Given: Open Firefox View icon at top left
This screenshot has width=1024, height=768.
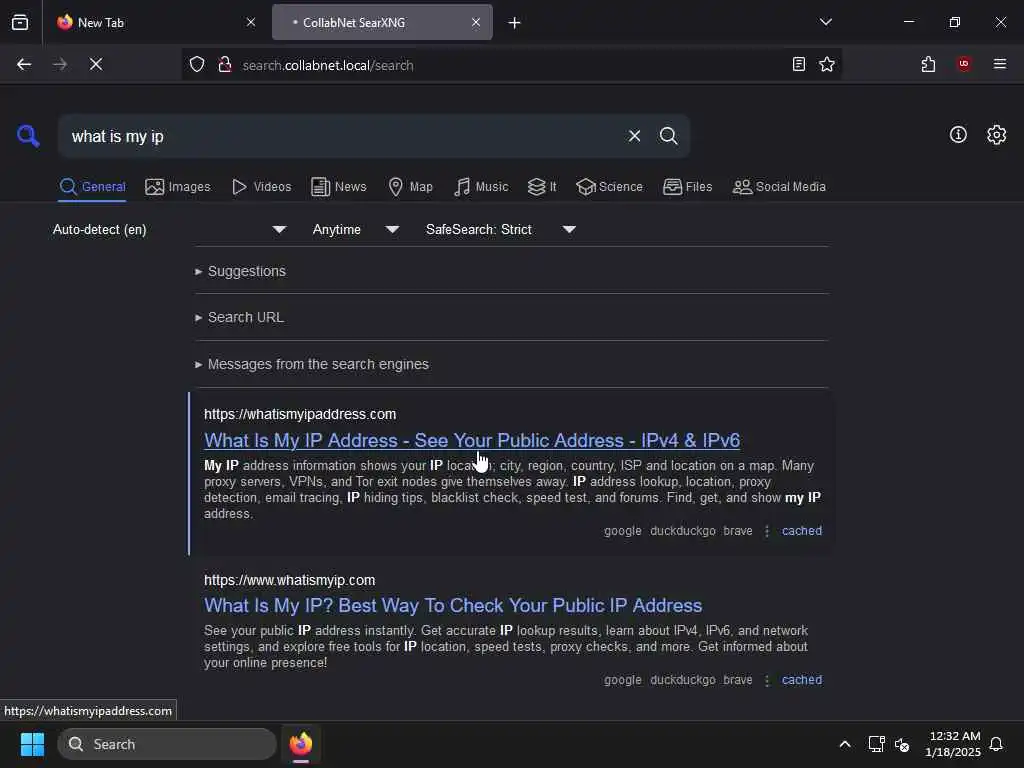Looking at the screenshot, I should pos(20,22).
